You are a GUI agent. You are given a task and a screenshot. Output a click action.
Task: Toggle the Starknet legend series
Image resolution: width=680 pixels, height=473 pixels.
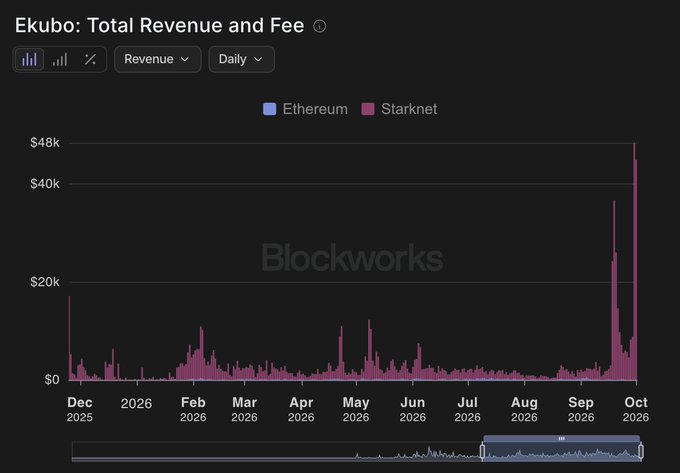pos(399,109)
